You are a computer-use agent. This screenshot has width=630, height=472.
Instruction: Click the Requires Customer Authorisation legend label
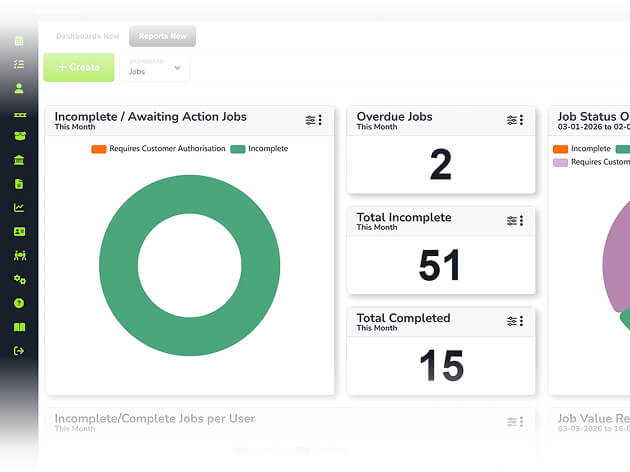click(167, 149)
